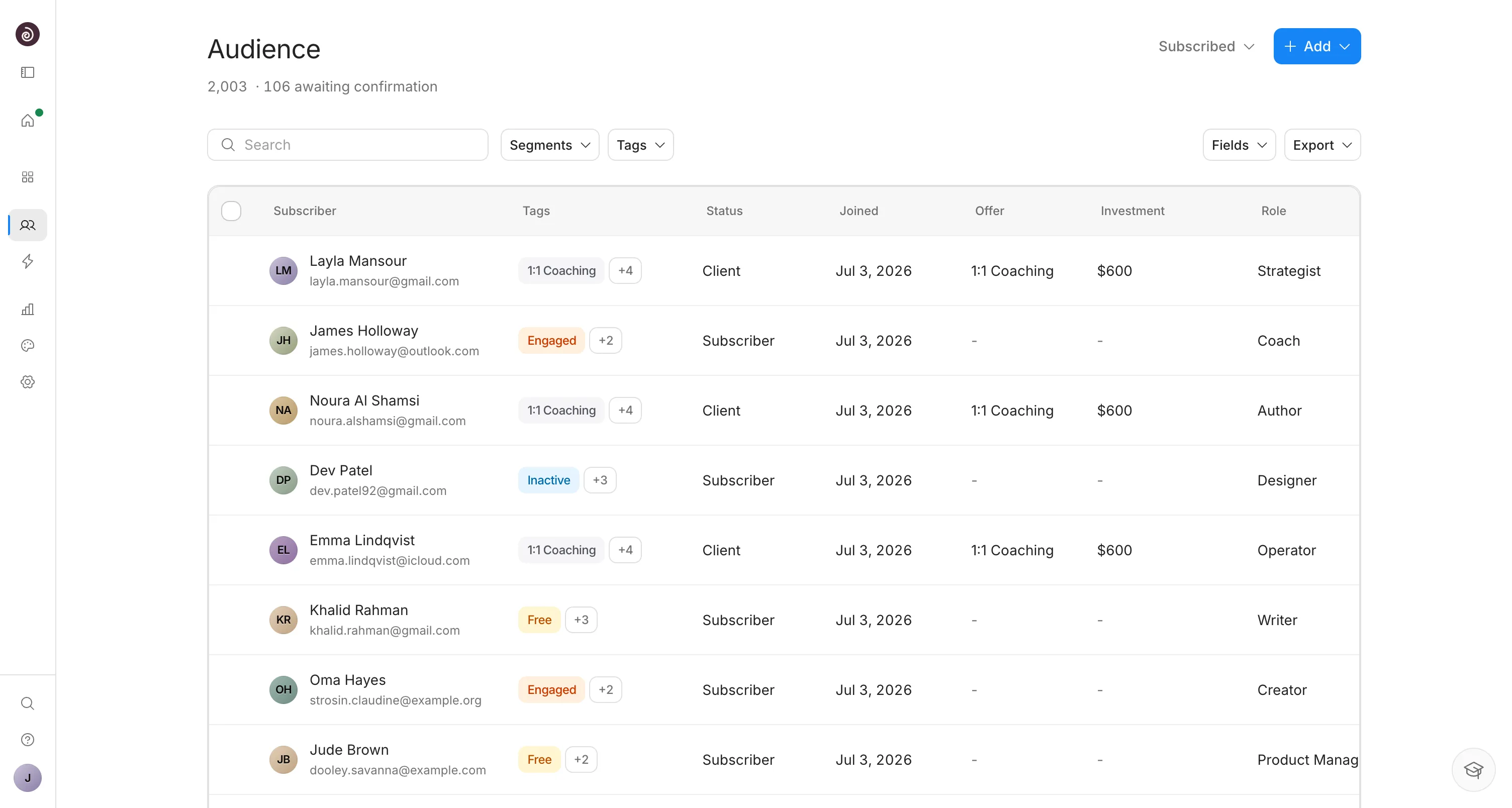Click Jude Brown's Free tag

539,759
